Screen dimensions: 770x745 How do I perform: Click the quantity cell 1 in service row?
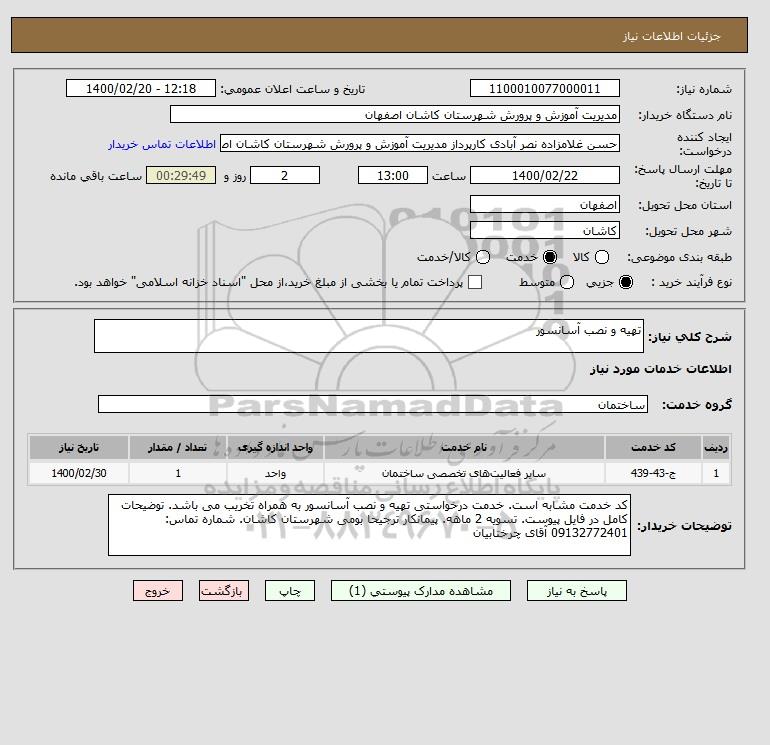(178, 473)
